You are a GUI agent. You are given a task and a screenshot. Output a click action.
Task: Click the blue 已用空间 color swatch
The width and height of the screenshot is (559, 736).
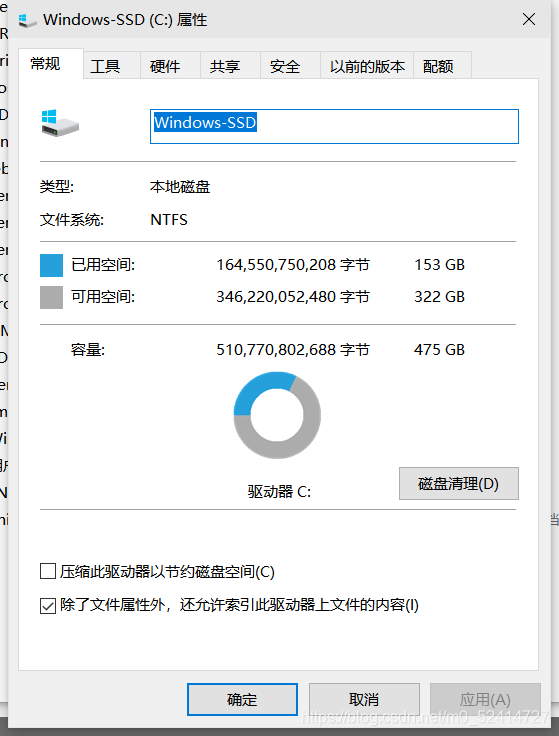[52, 265]
